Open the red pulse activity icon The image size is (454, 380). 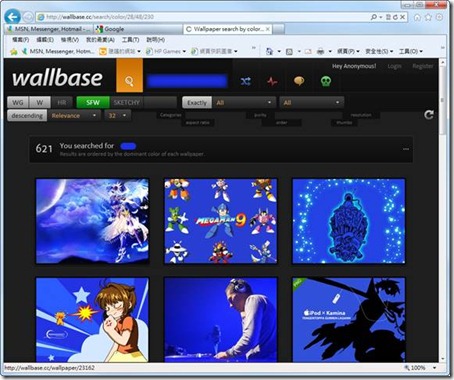(x=272, y=81)
